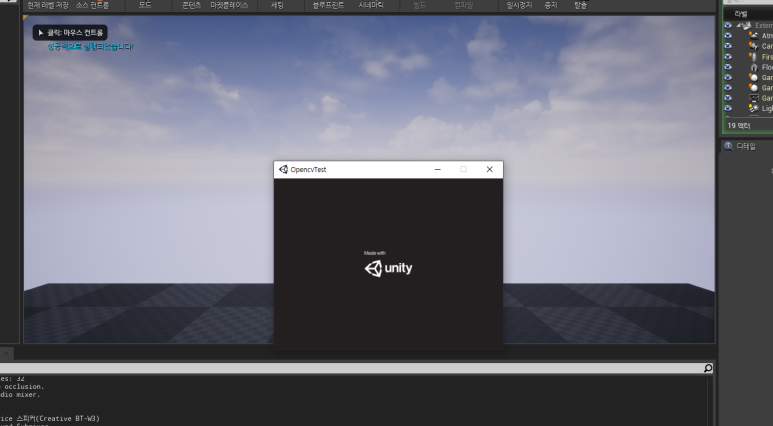Click the OpencvTest window title text
This screenshot has height=426, width=773.
308,170
